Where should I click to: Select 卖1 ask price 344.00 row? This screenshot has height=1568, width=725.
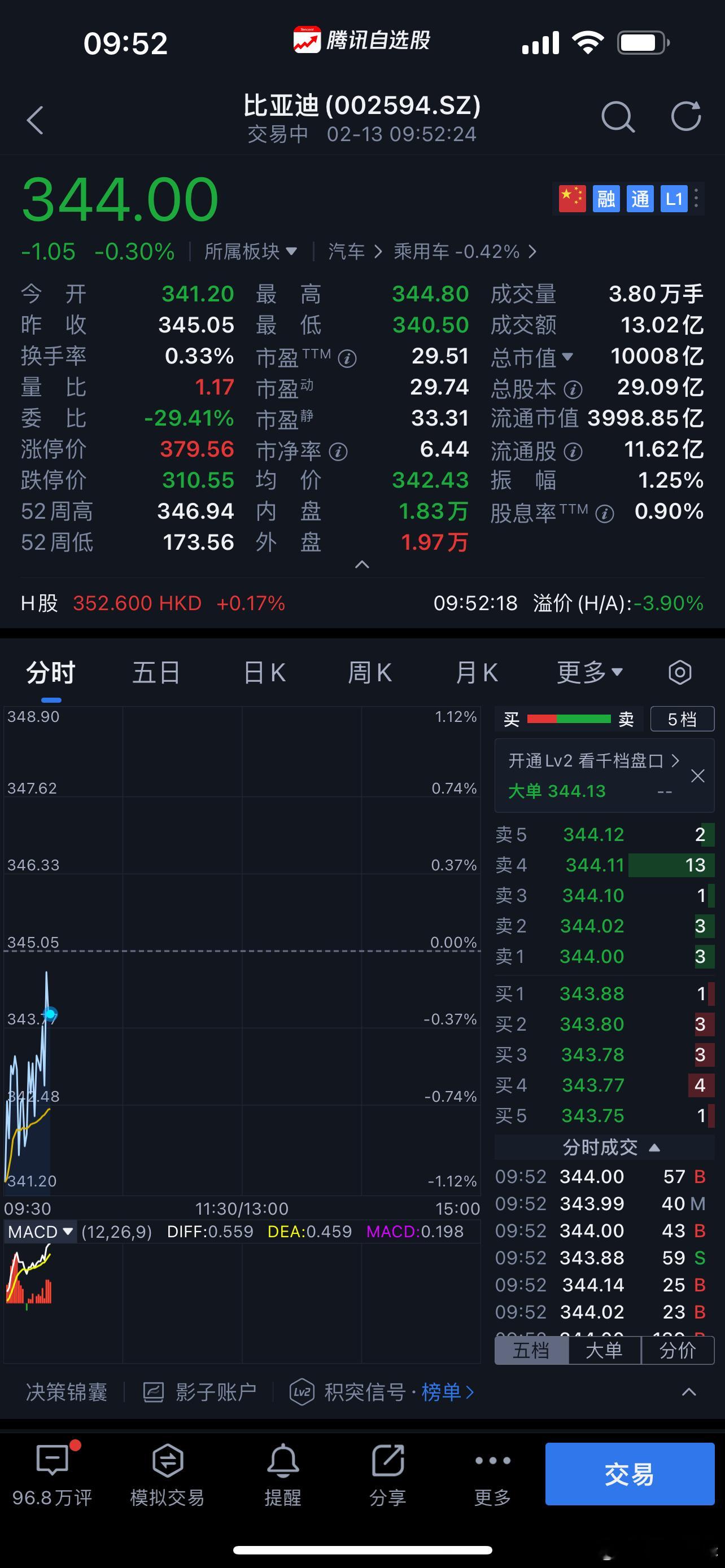[604, 956]
